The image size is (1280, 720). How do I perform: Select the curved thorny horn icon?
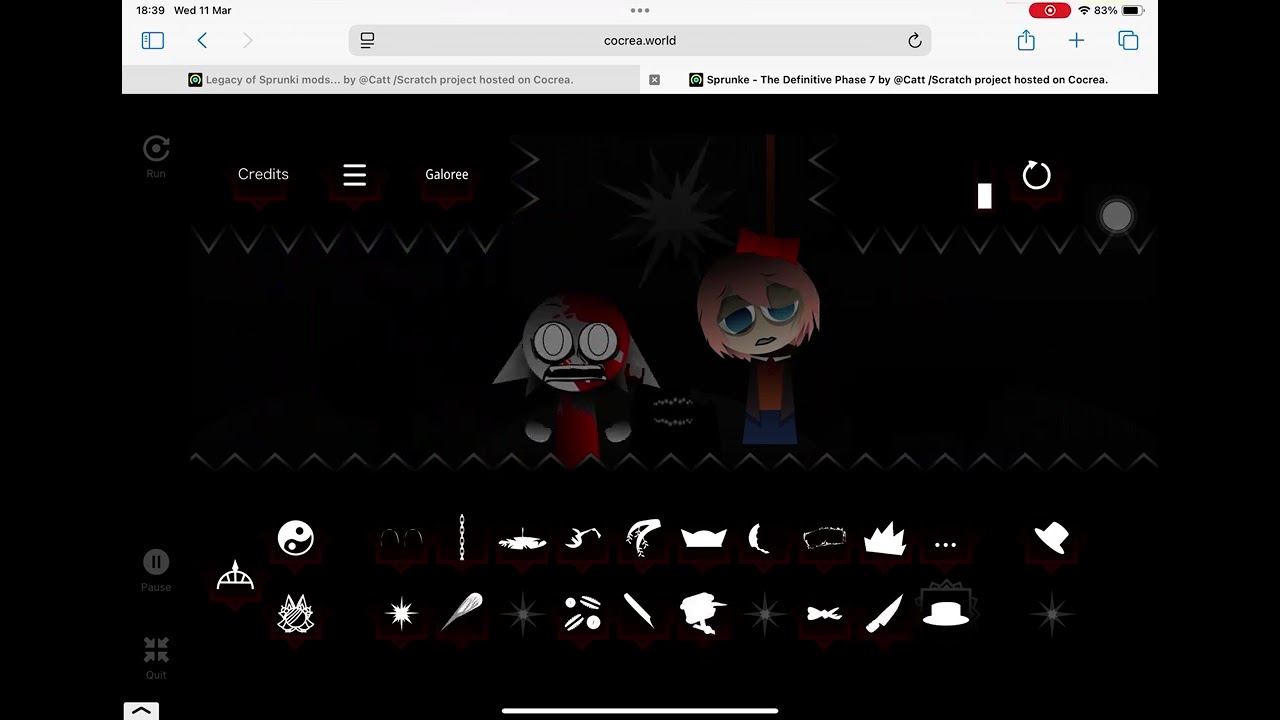[642, 537]
